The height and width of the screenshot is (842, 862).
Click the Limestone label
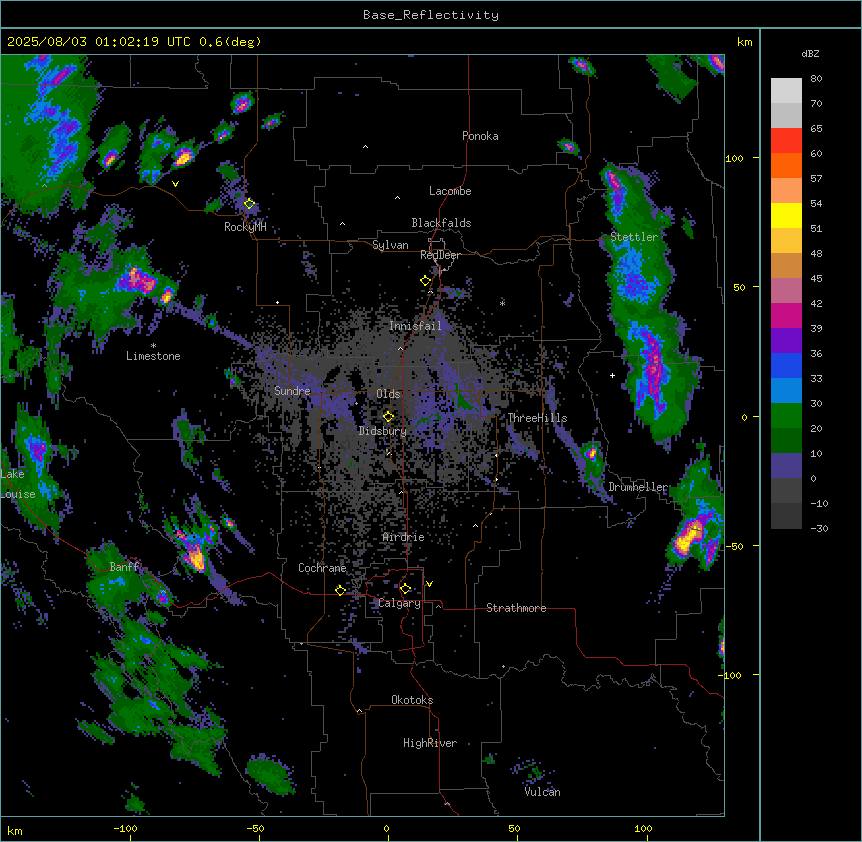point(153,356)
